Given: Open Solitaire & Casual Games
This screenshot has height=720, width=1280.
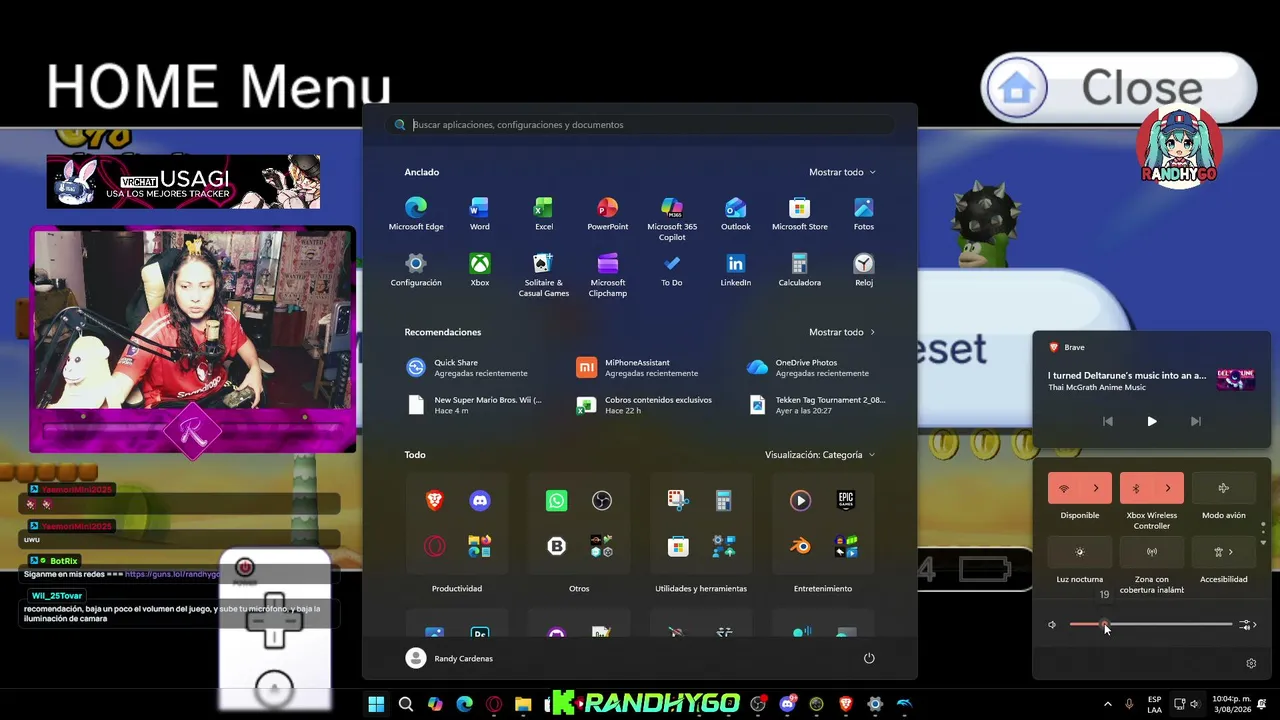Looking at the screenshot, I should [x=544, y=275].
